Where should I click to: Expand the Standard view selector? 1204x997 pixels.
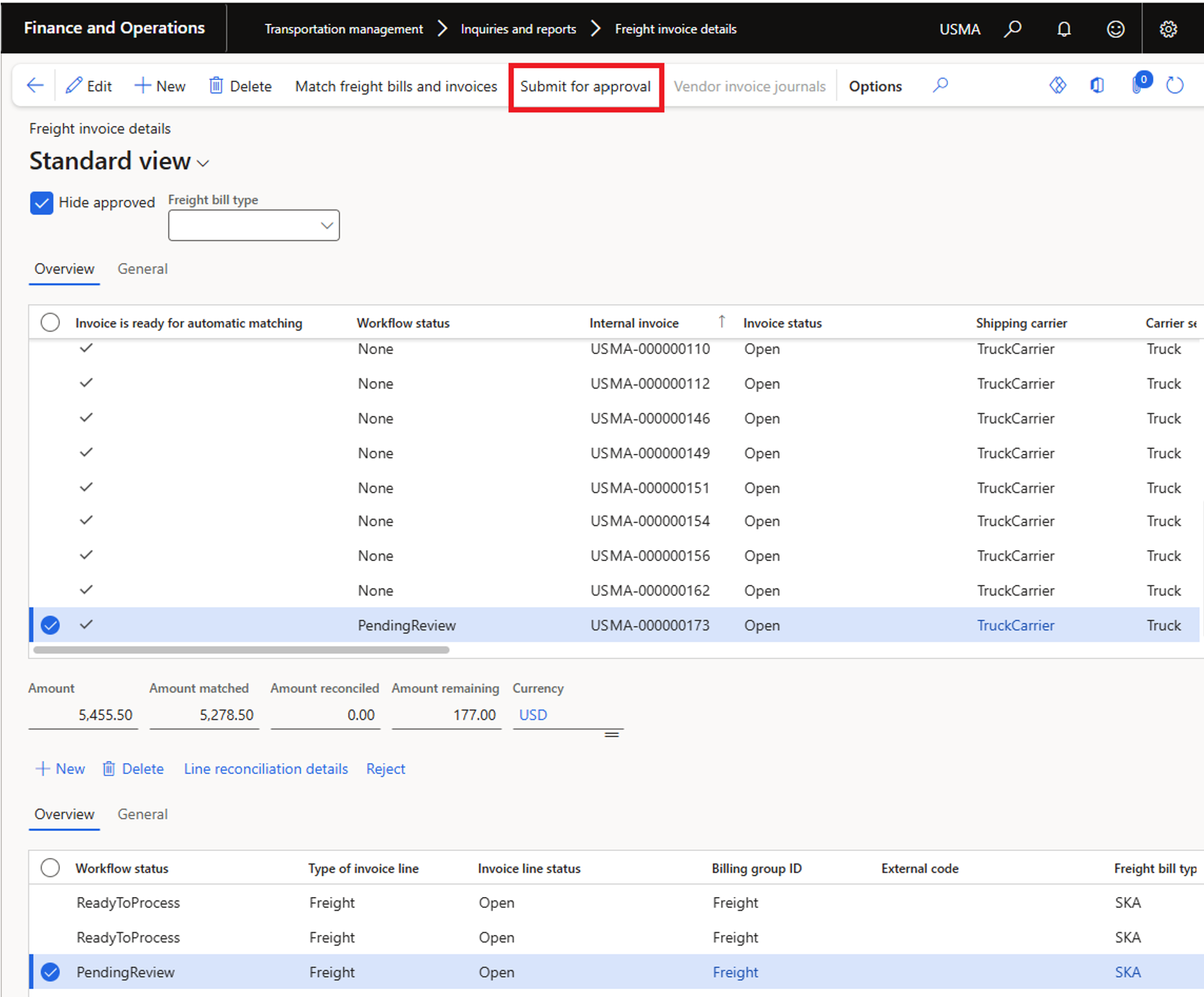203,163
